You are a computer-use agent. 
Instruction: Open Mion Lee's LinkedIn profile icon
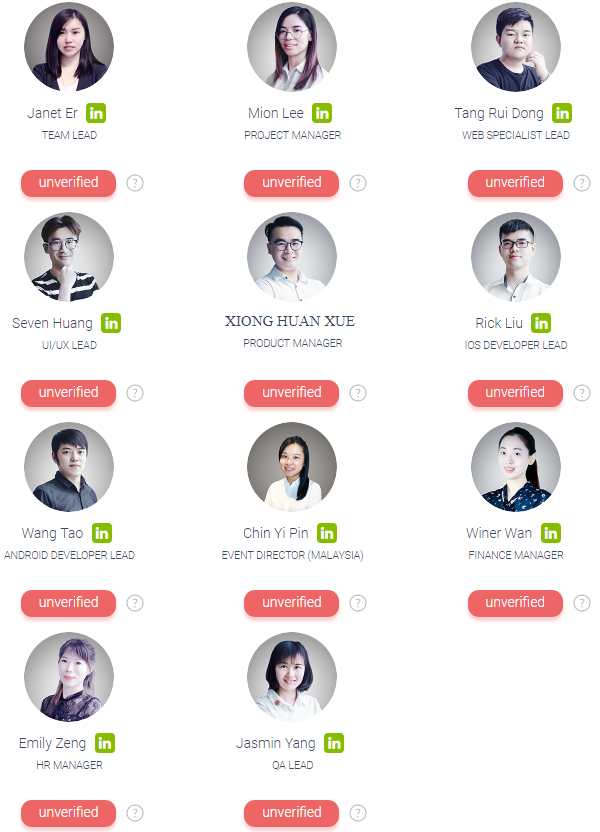322,113
